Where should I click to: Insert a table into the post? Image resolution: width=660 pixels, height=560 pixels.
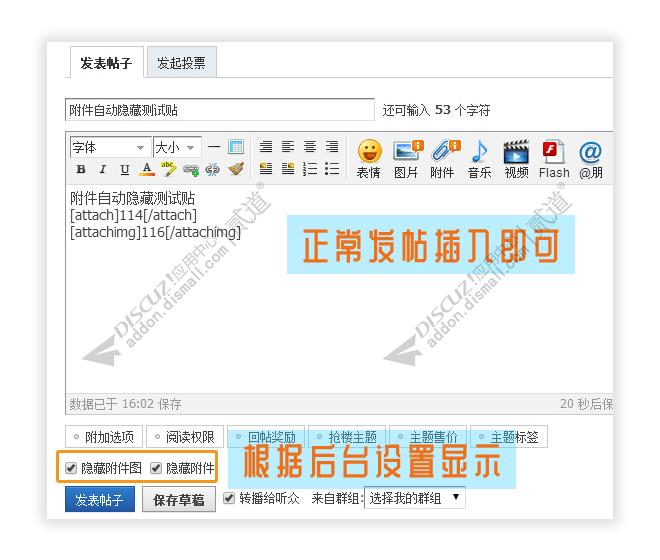[236, 147]
